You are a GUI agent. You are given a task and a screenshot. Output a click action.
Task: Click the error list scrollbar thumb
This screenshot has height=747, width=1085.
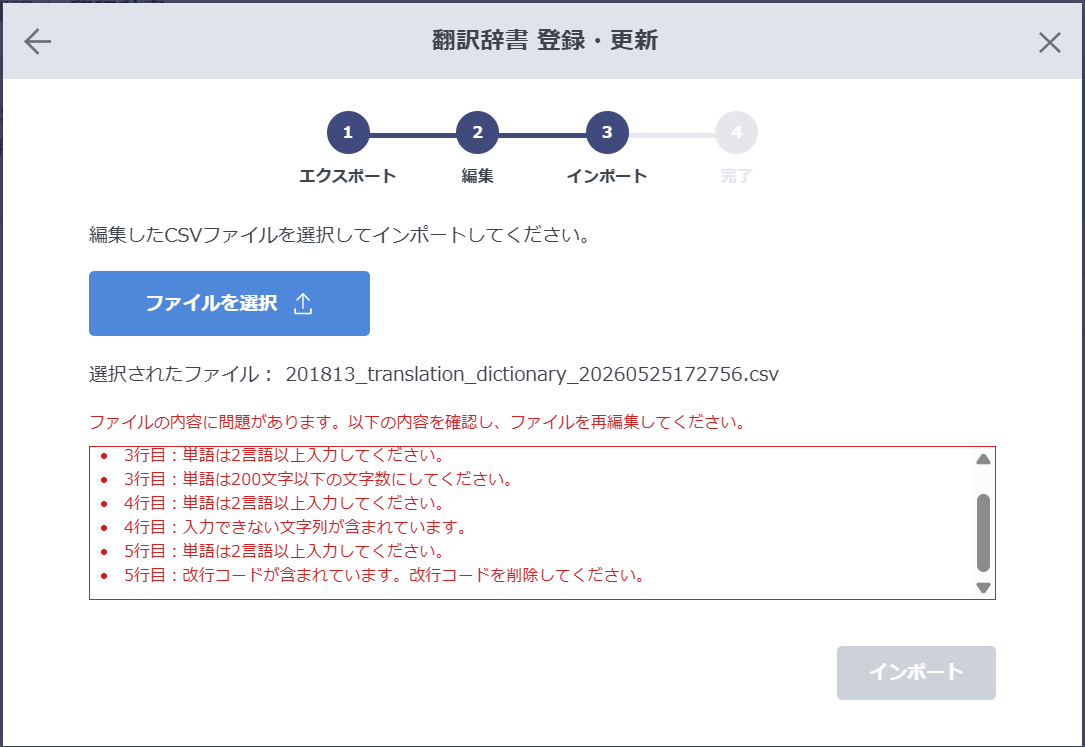[x=983, y=533]
